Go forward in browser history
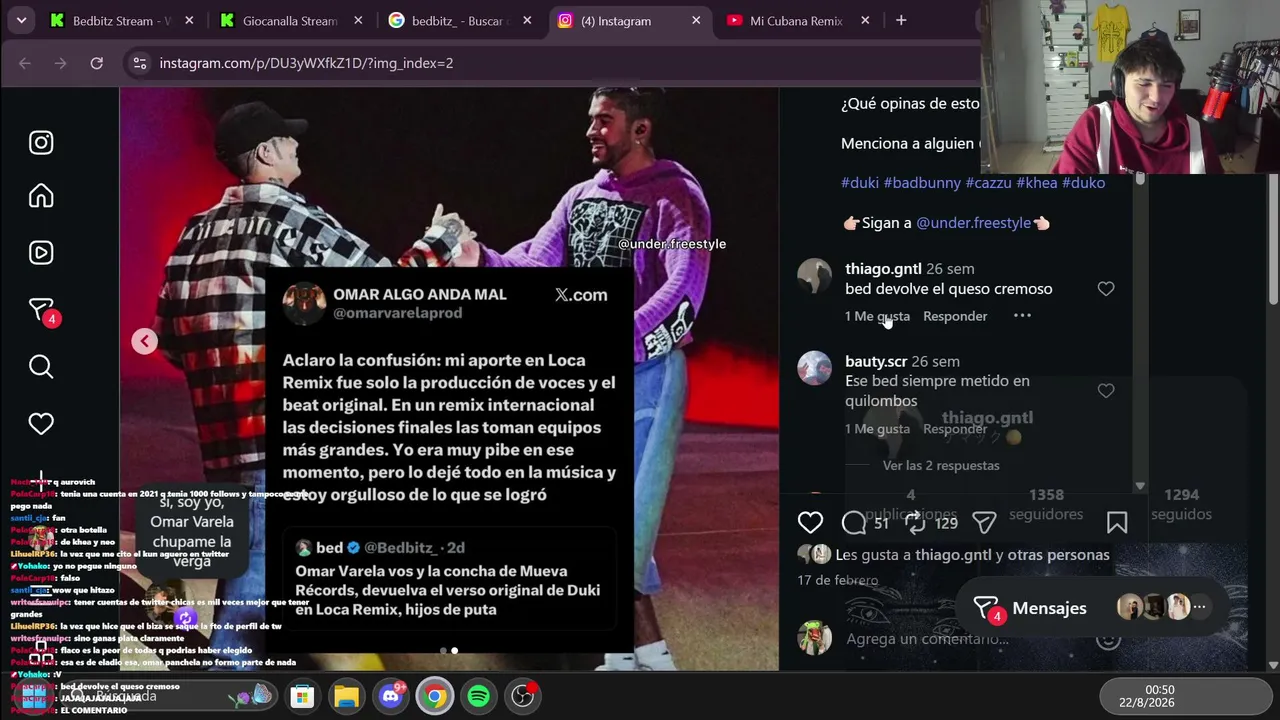This screenshot has height=720, width=1280. (x=60, y=63)
